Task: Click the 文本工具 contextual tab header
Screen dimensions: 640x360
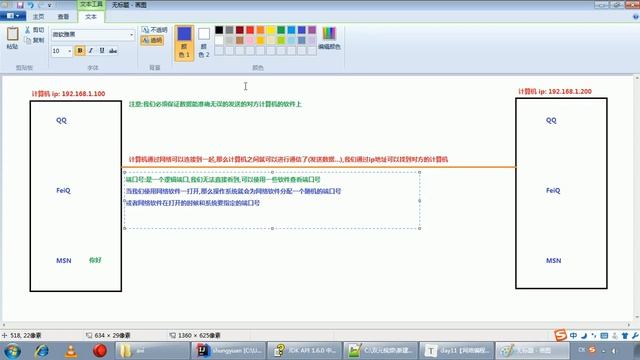Action: coord(91,4)
